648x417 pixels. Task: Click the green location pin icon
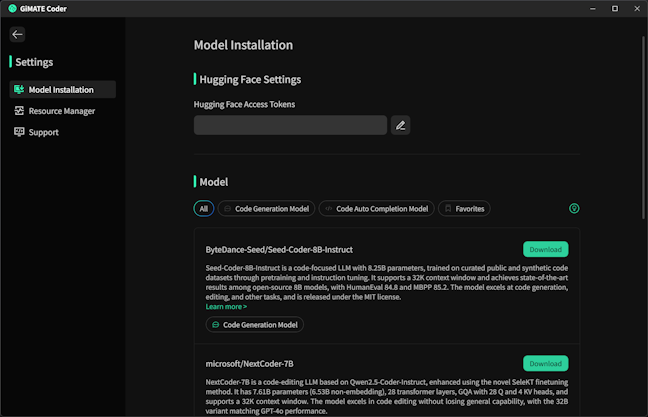pos(574,209)
